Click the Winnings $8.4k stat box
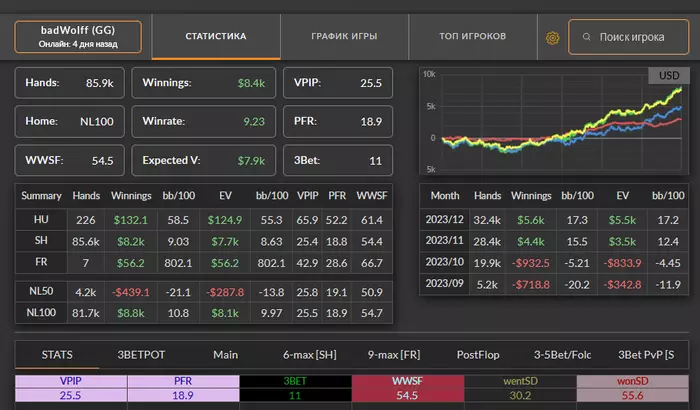The image size is (700, 410). click(x=204, y=83)
